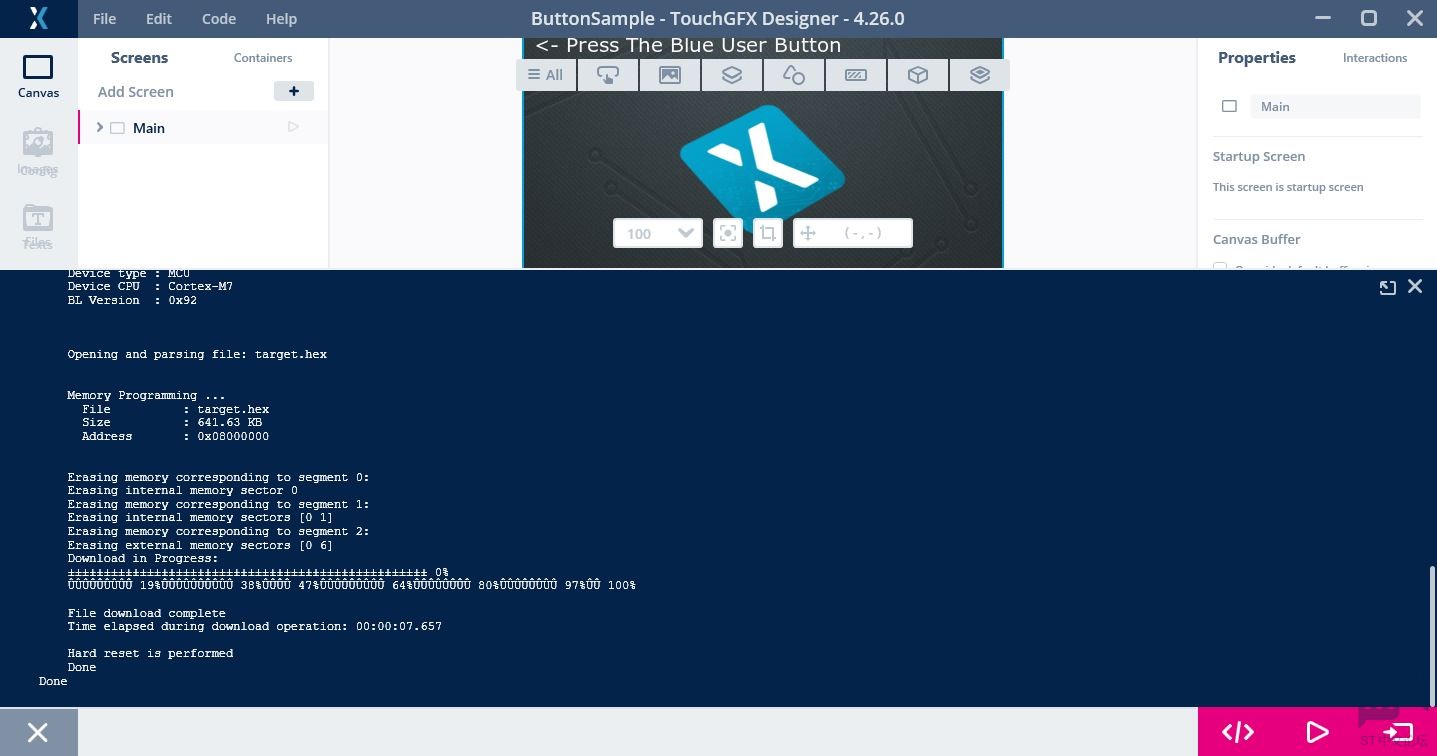Edit the screen name field showing Main
The width and height of the screenshot is (1437, 756).
[1335, 107]
